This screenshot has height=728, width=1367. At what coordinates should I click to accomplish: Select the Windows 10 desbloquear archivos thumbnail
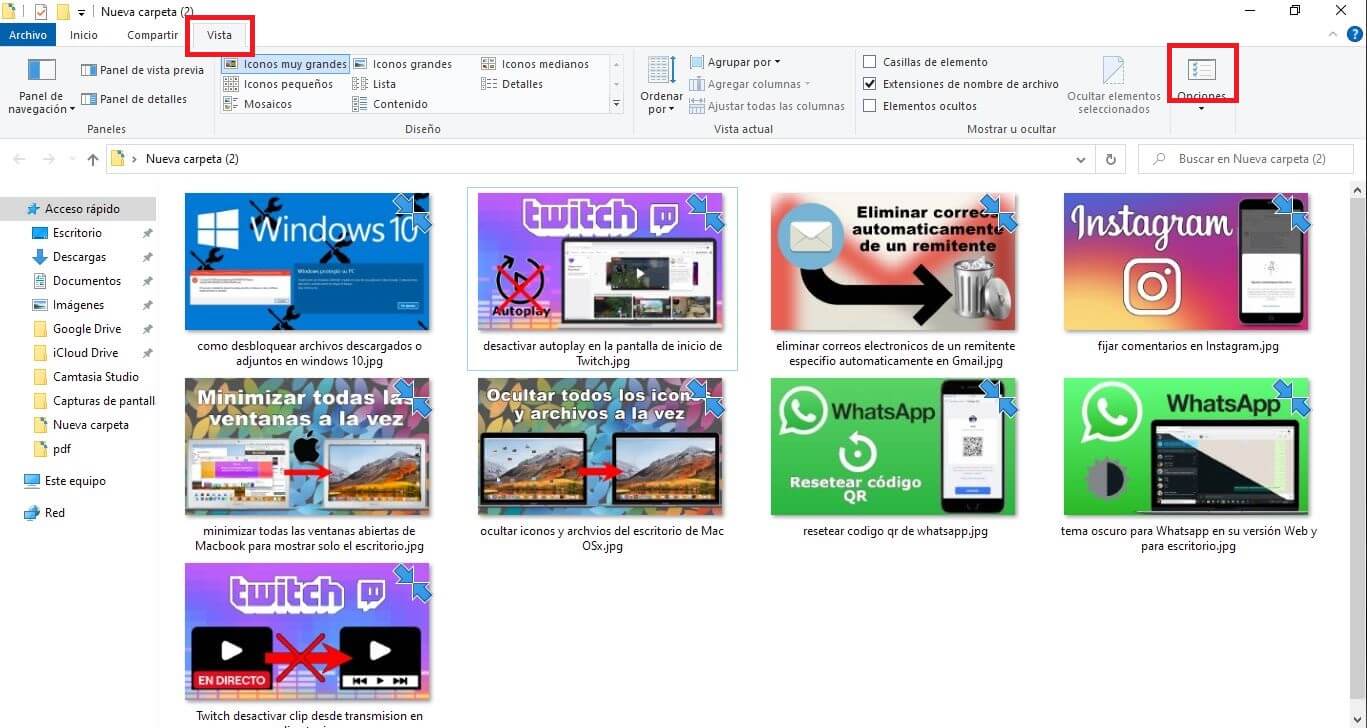tap(308, 262)
